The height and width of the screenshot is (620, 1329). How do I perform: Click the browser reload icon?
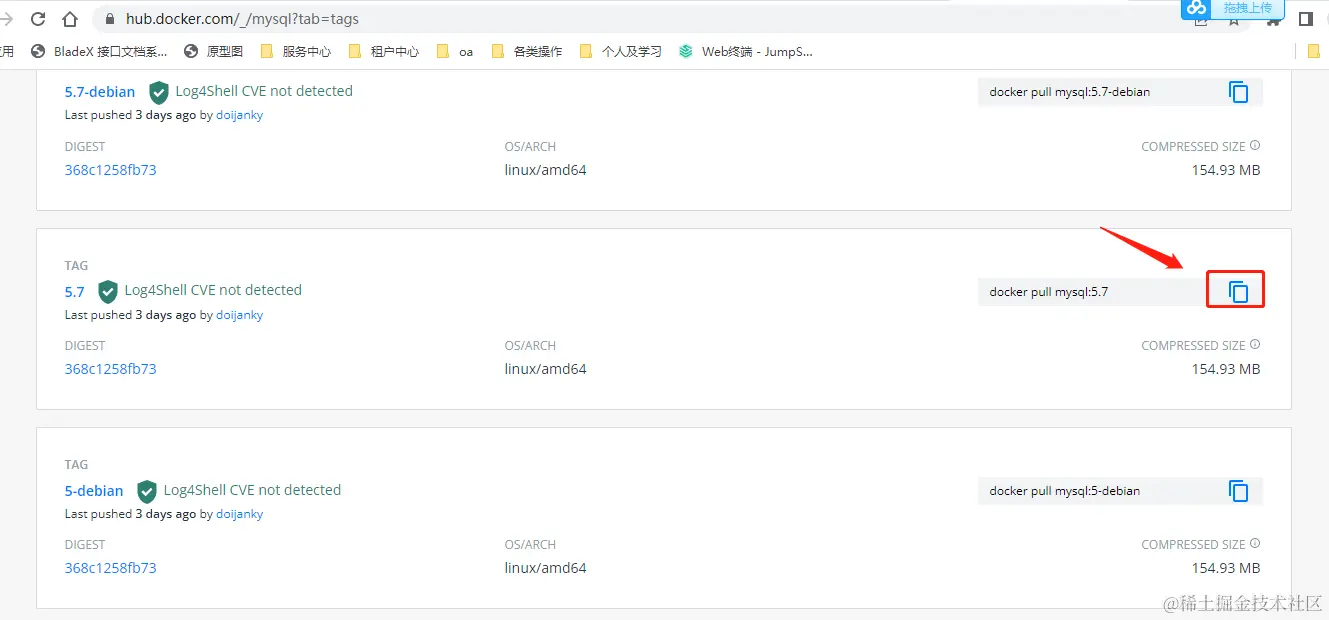38,19
